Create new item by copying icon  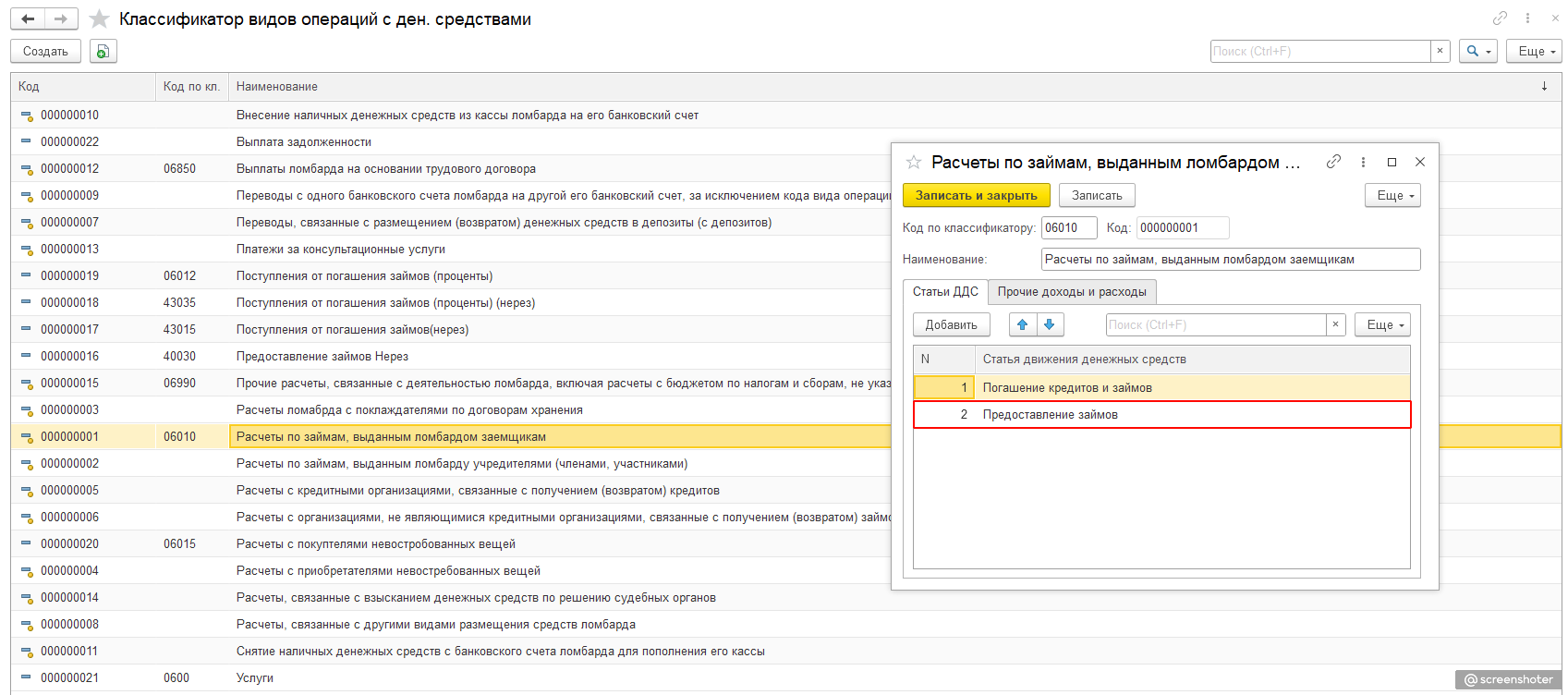point(103,52)
